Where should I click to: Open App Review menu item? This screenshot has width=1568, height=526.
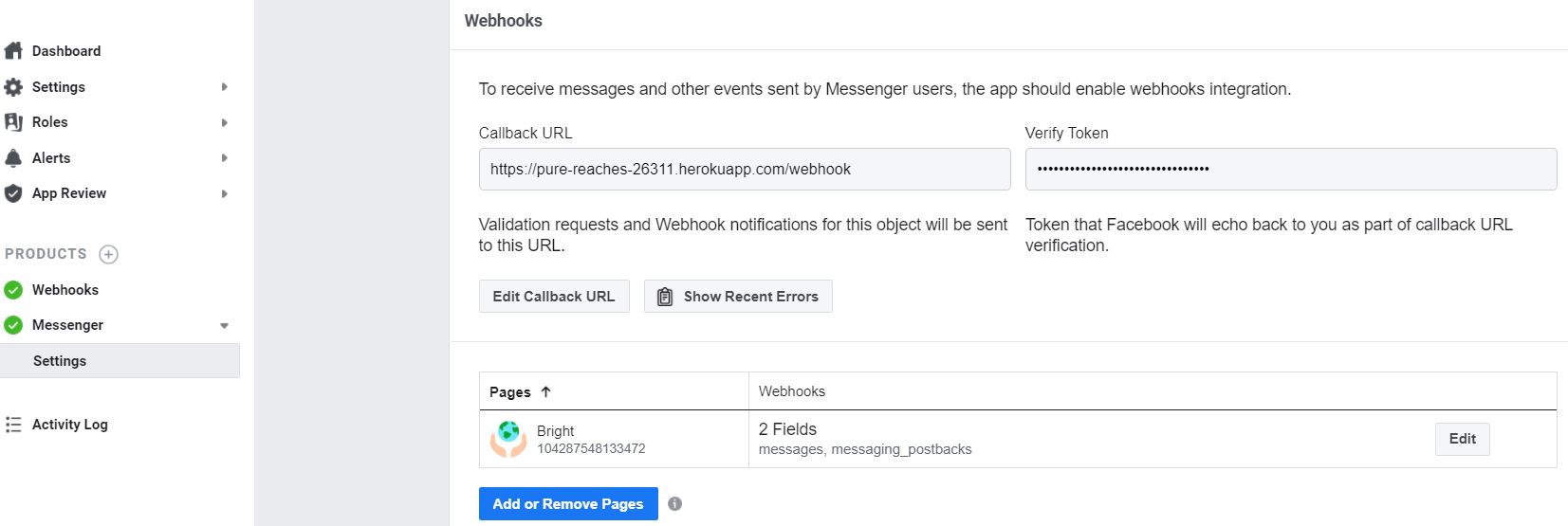pos(69,193)
